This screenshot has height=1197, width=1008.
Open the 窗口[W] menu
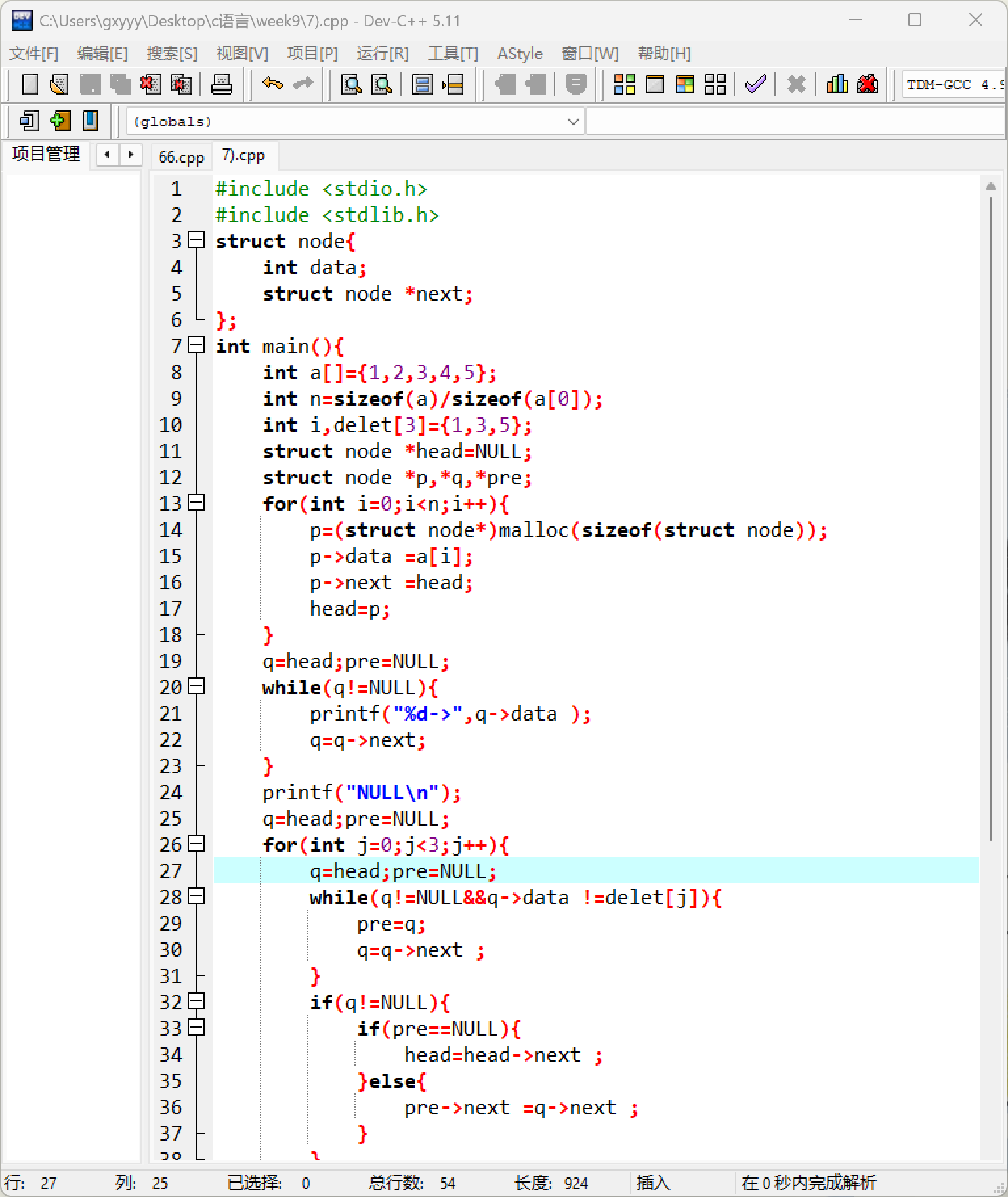click(590, 53)
